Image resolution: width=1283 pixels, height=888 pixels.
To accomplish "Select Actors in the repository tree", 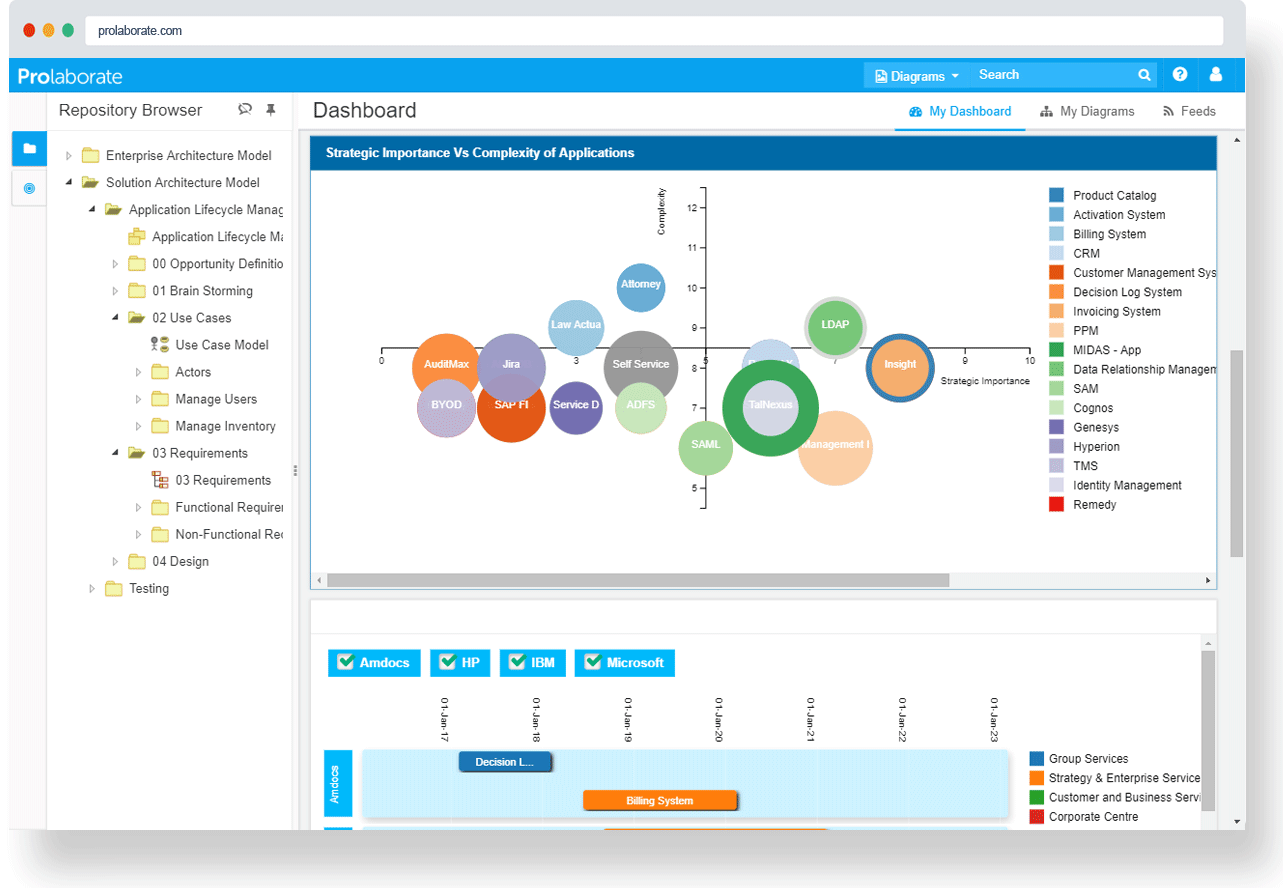I will pyautogui.click(x=193, y=372).
